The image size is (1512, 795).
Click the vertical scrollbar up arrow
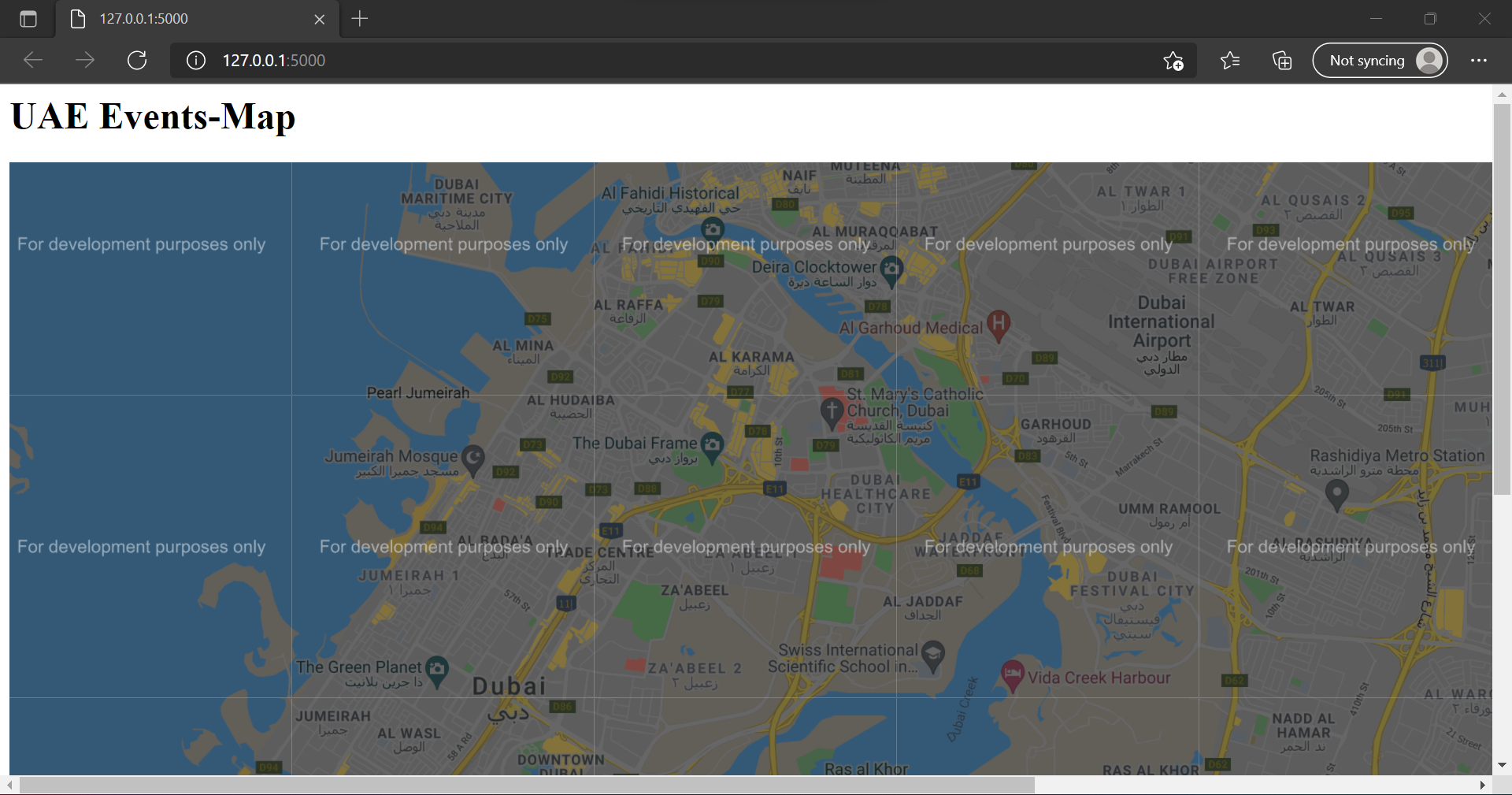click(x=1502, y=94)
